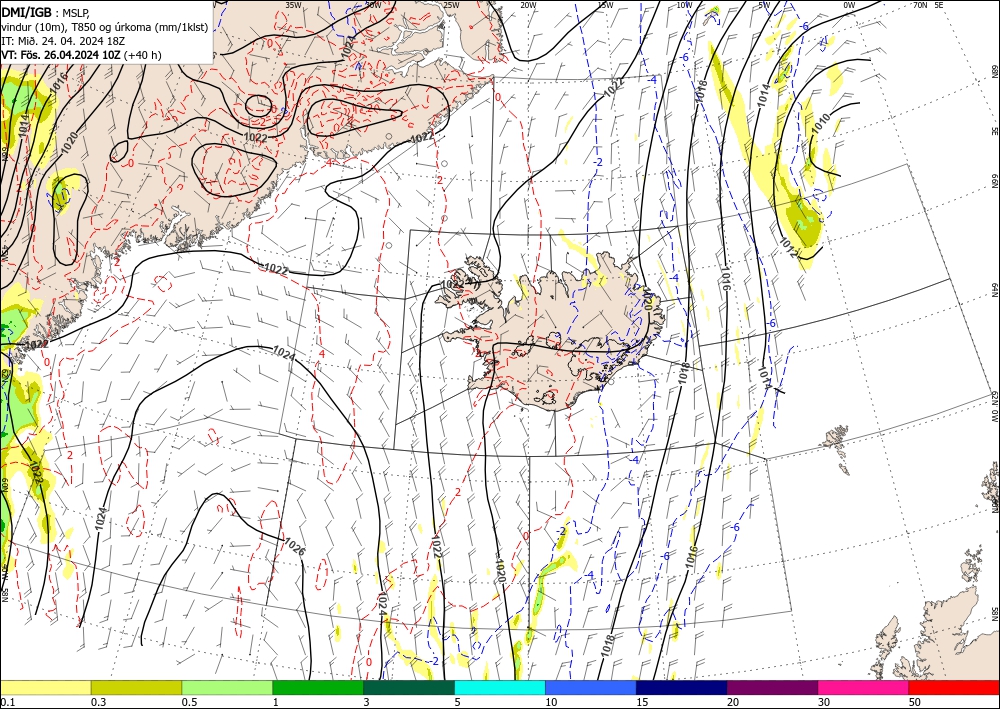The height and width of the screenshot is (709, 1000).
Task: Click the red 50 mm legend swatch
Action: coord(954,687)
